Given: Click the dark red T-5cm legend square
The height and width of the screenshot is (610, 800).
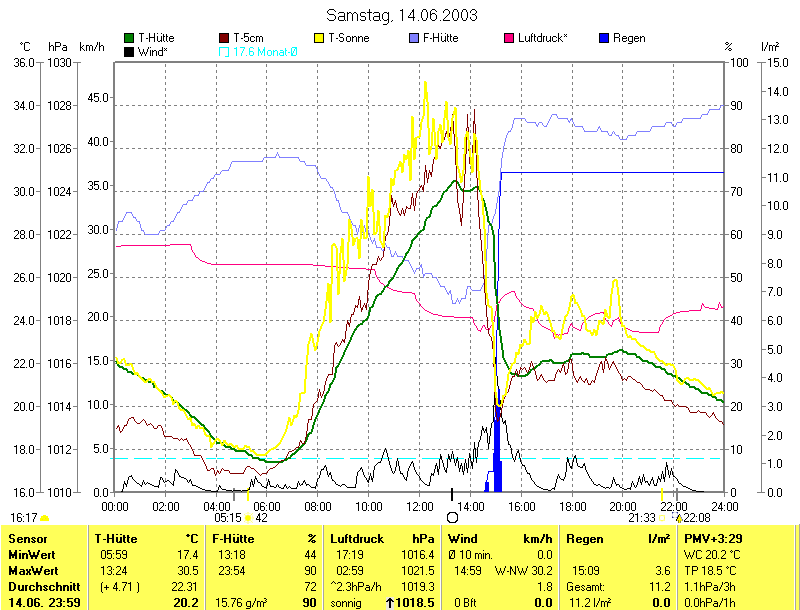Looking at the screenshot, I should tap(225, 38).
